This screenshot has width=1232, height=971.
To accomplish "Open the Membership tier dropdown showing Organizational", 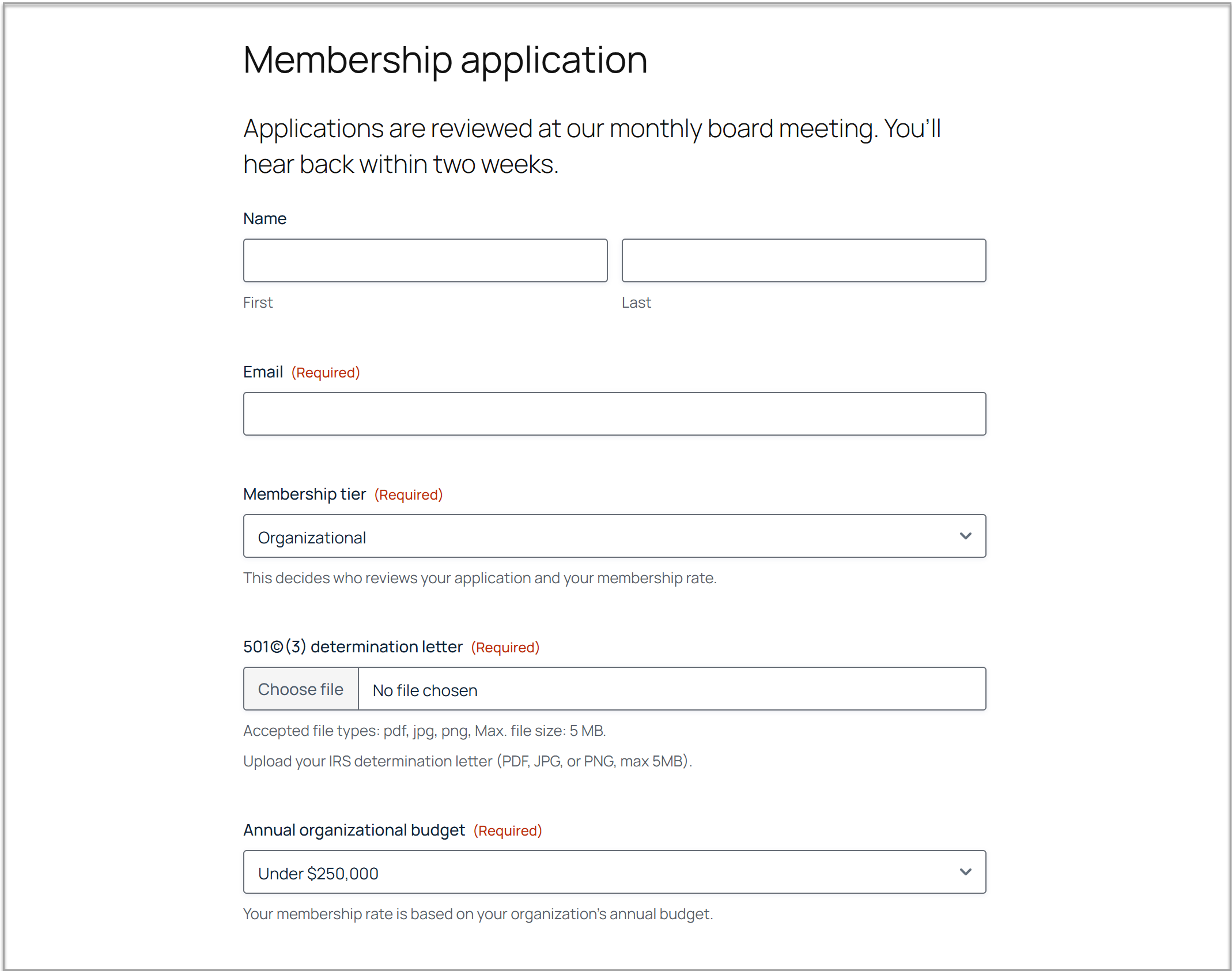I will coord(615,536).
